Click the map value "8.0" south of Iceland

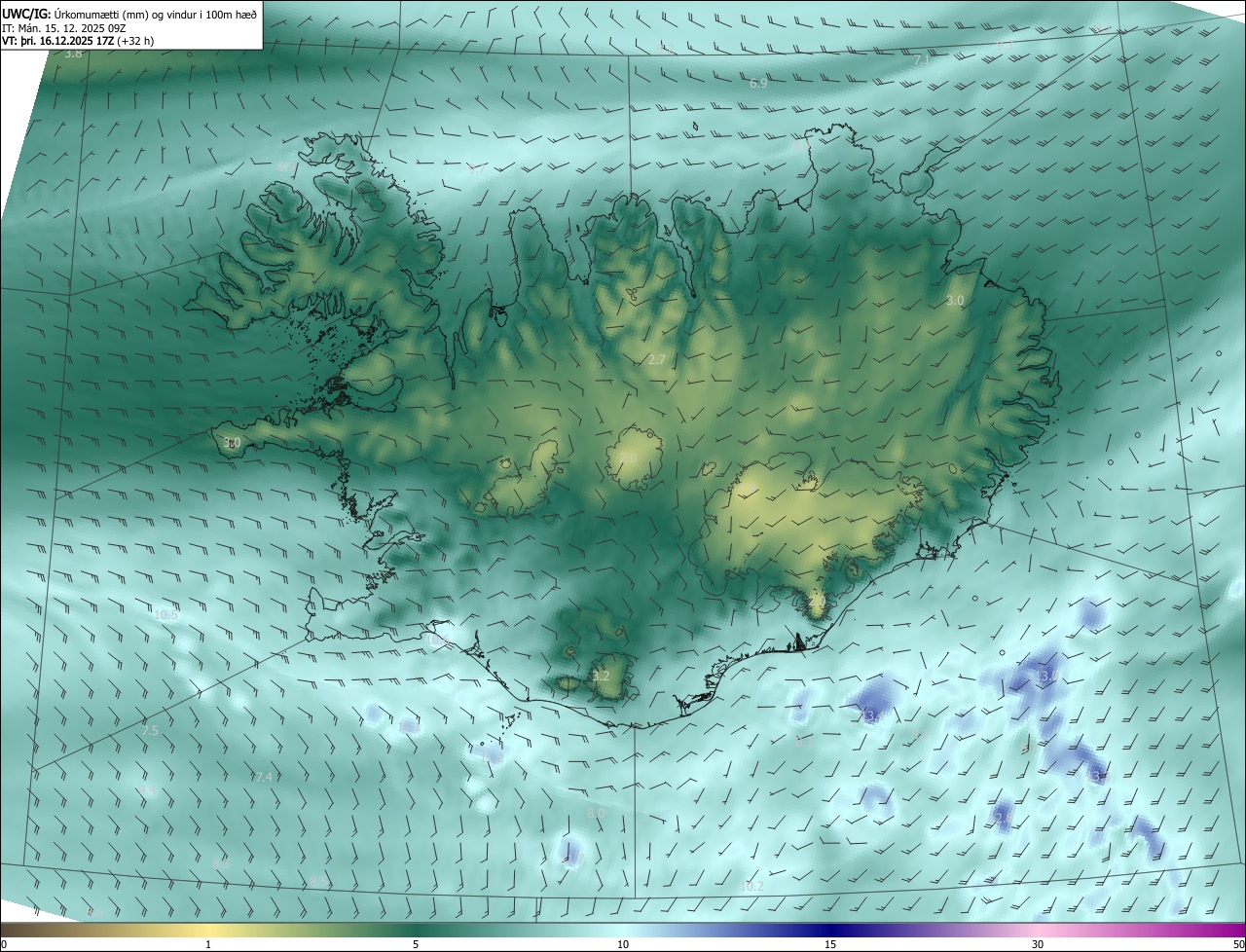[596, 813]
